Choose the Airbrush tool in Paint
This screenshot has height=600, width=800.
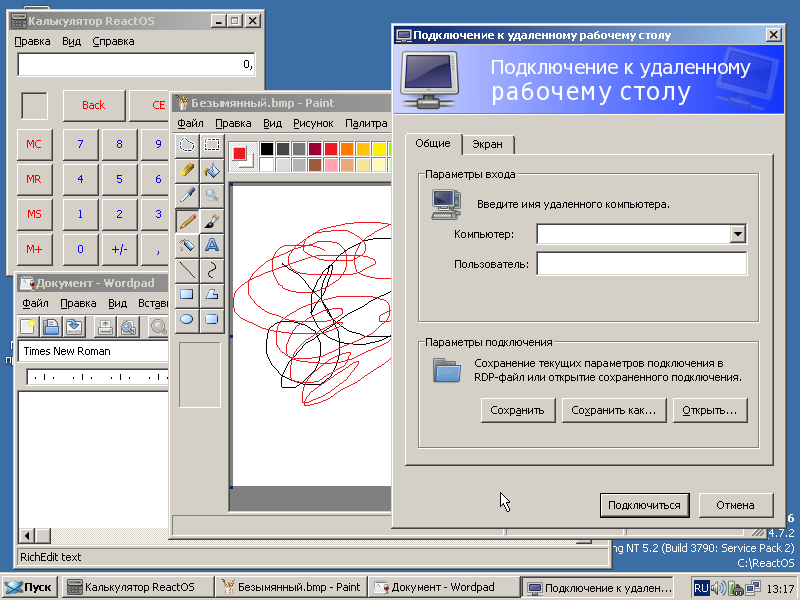tap(187, 245)
